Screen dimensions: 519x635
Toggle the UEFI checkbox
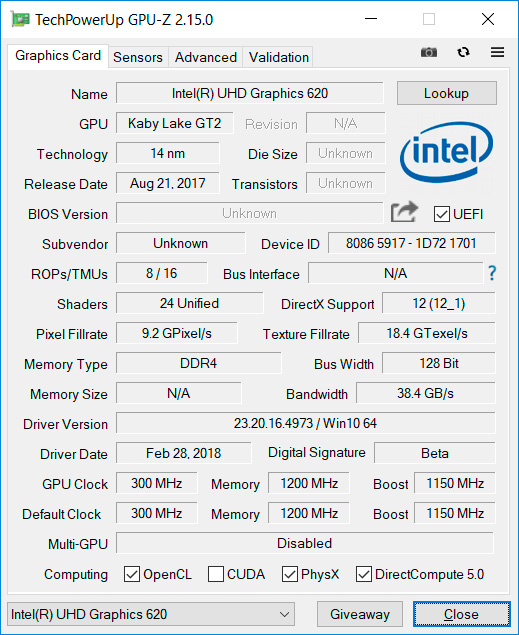pos(441,214)
